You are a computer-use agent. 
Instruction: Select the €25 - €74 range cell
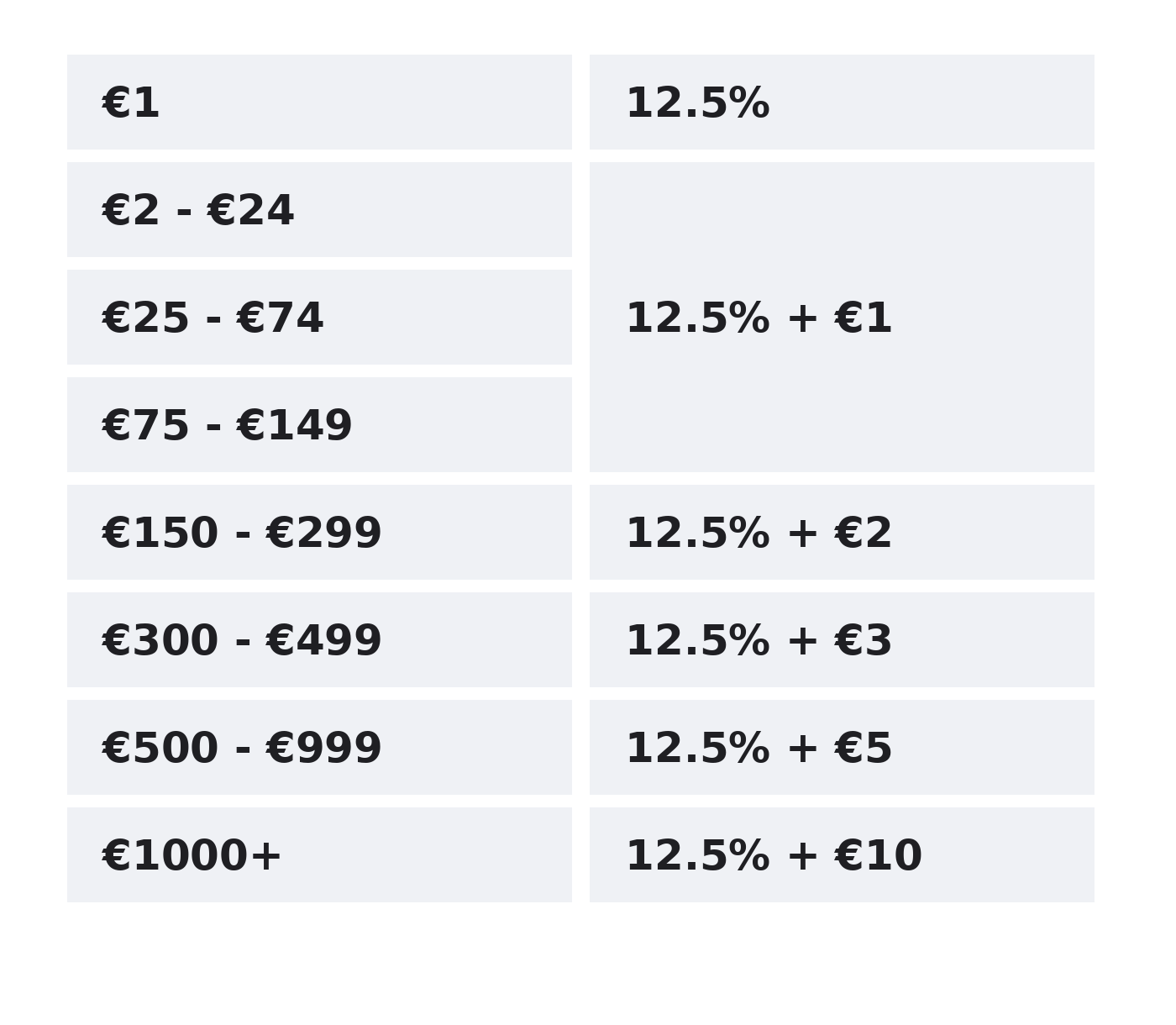[x=319, y=318]
